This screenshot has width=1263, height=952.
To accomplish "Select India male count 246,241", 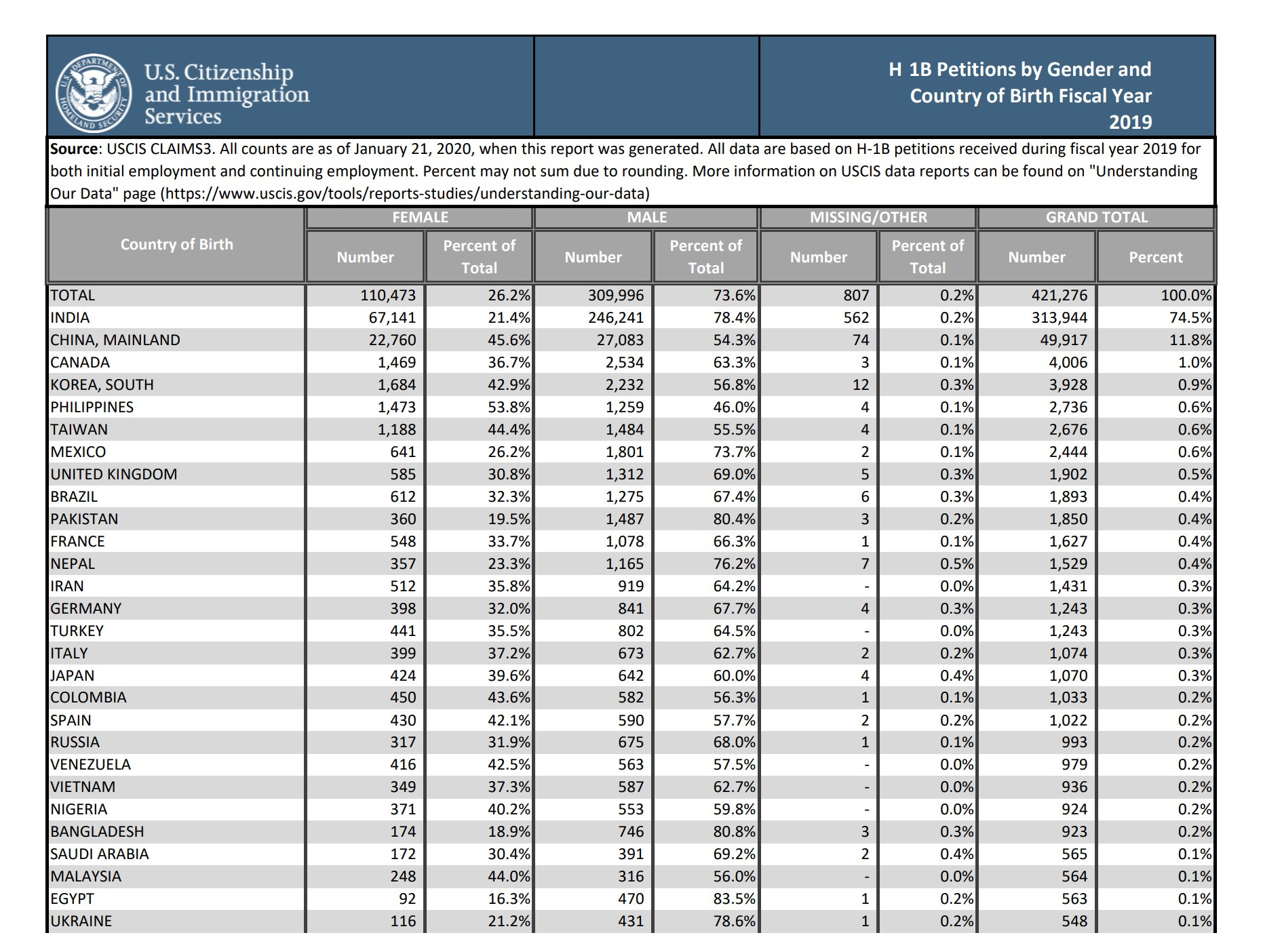I will tap(616, 318).
